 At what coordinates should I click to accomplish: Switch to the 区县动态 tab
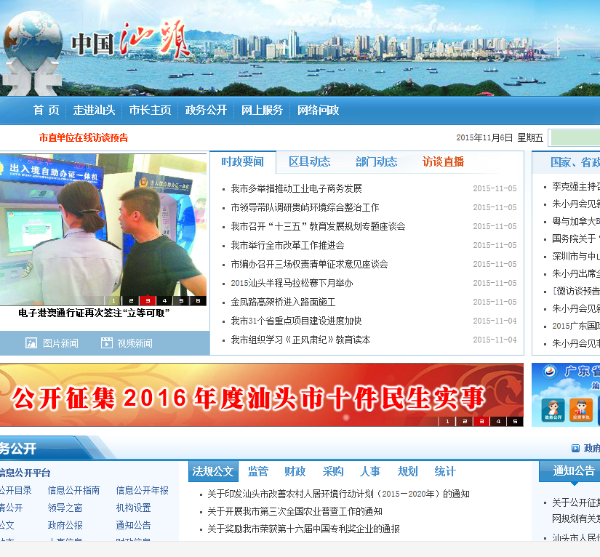click(310, 162)
